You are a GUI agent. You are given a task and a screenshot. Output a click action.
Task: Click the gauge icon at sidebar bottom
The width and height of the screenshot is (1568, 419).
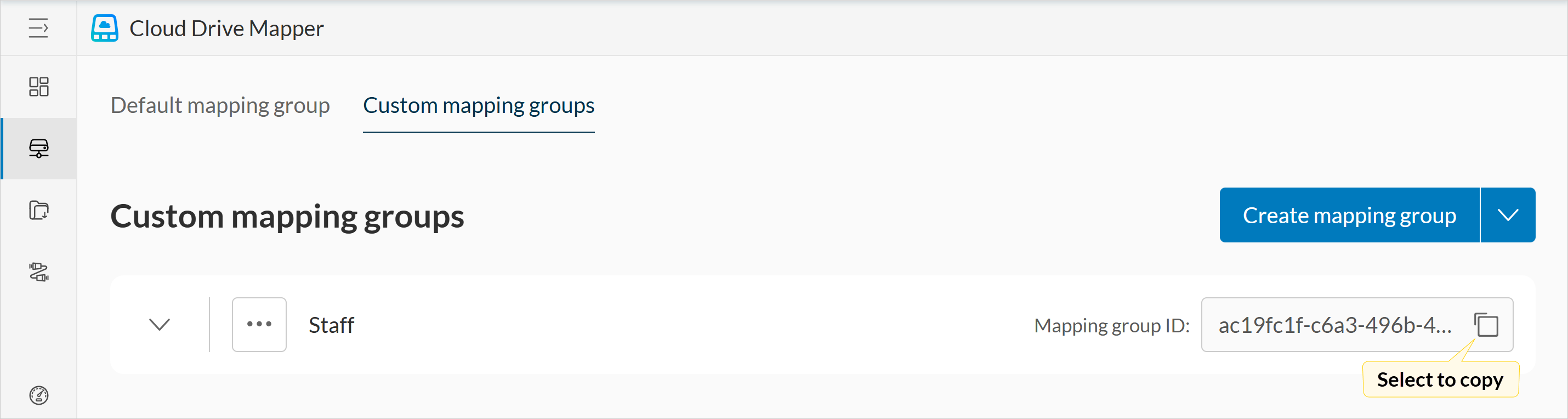coord(38,395)
